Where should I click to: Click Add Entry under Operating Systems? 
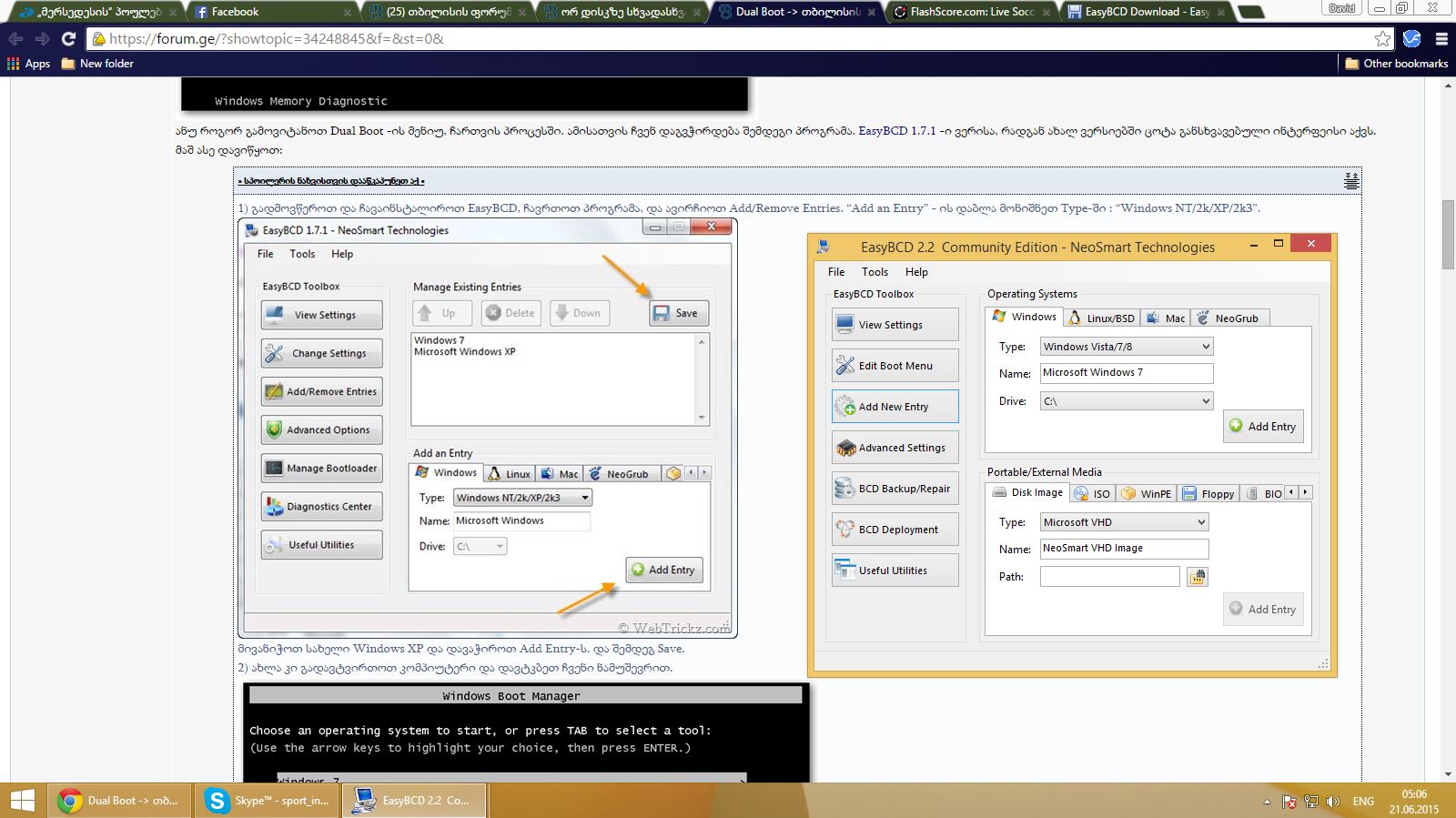coord(1263,426)
